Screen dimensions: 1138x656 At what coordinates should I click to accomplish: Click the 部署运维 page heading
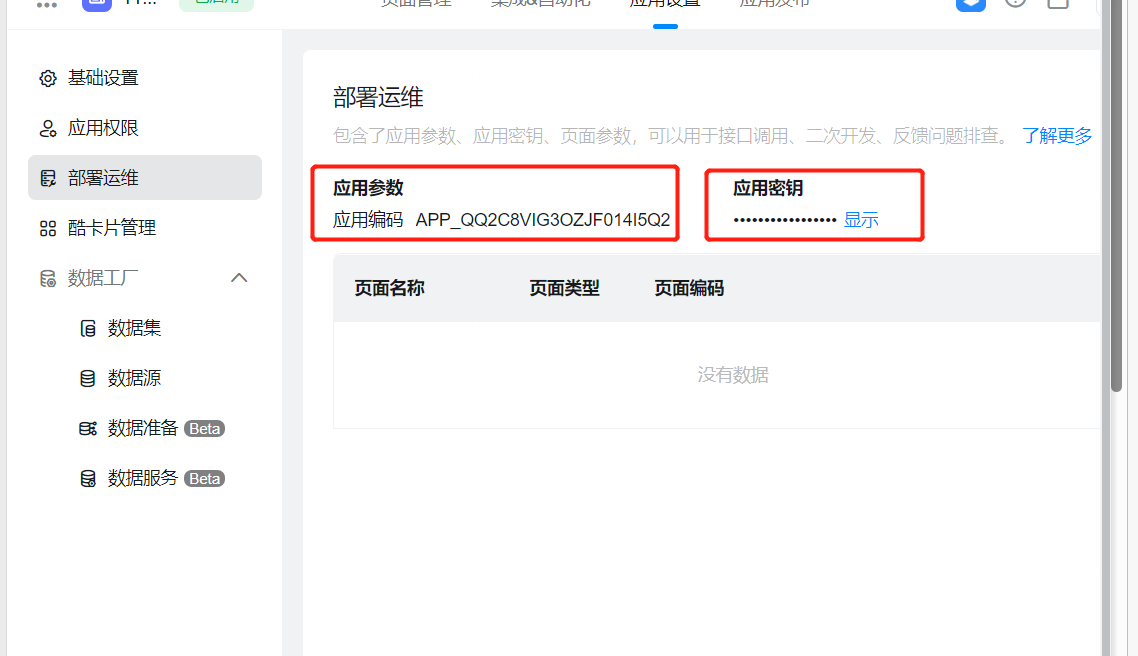[378, 97]
